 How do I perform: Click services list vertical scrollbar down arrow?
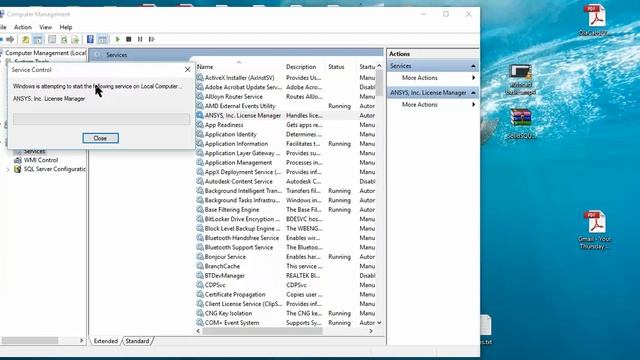(380, 322)
